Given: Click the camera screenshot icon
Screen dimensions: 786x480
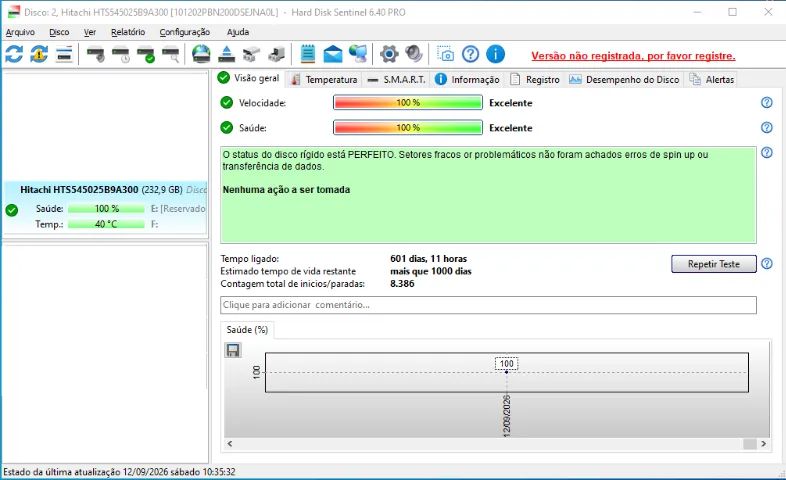Looking at the screenshot, I should tap(445, 54).
